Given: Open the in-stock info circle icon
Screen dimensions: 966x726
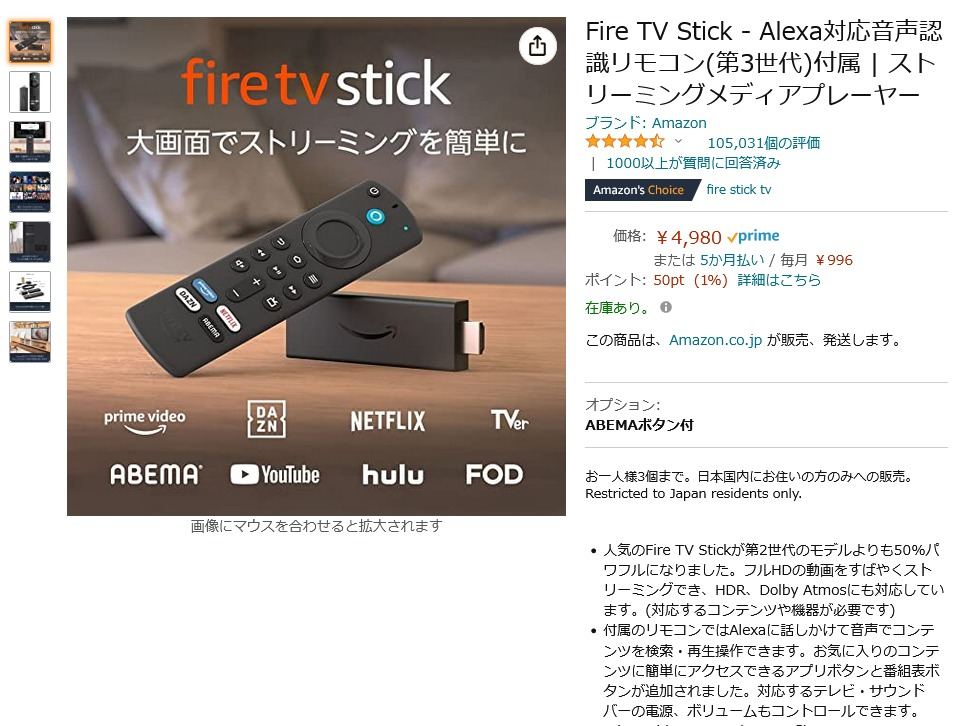Looking at the screenshot, I should pos(666,307).
